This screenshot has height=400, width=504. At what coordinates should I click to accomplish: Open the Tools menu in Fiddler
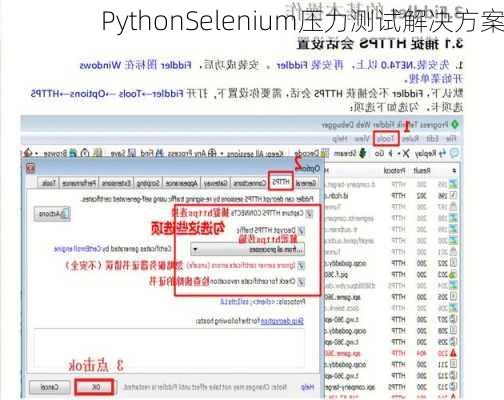click(386, 139)
